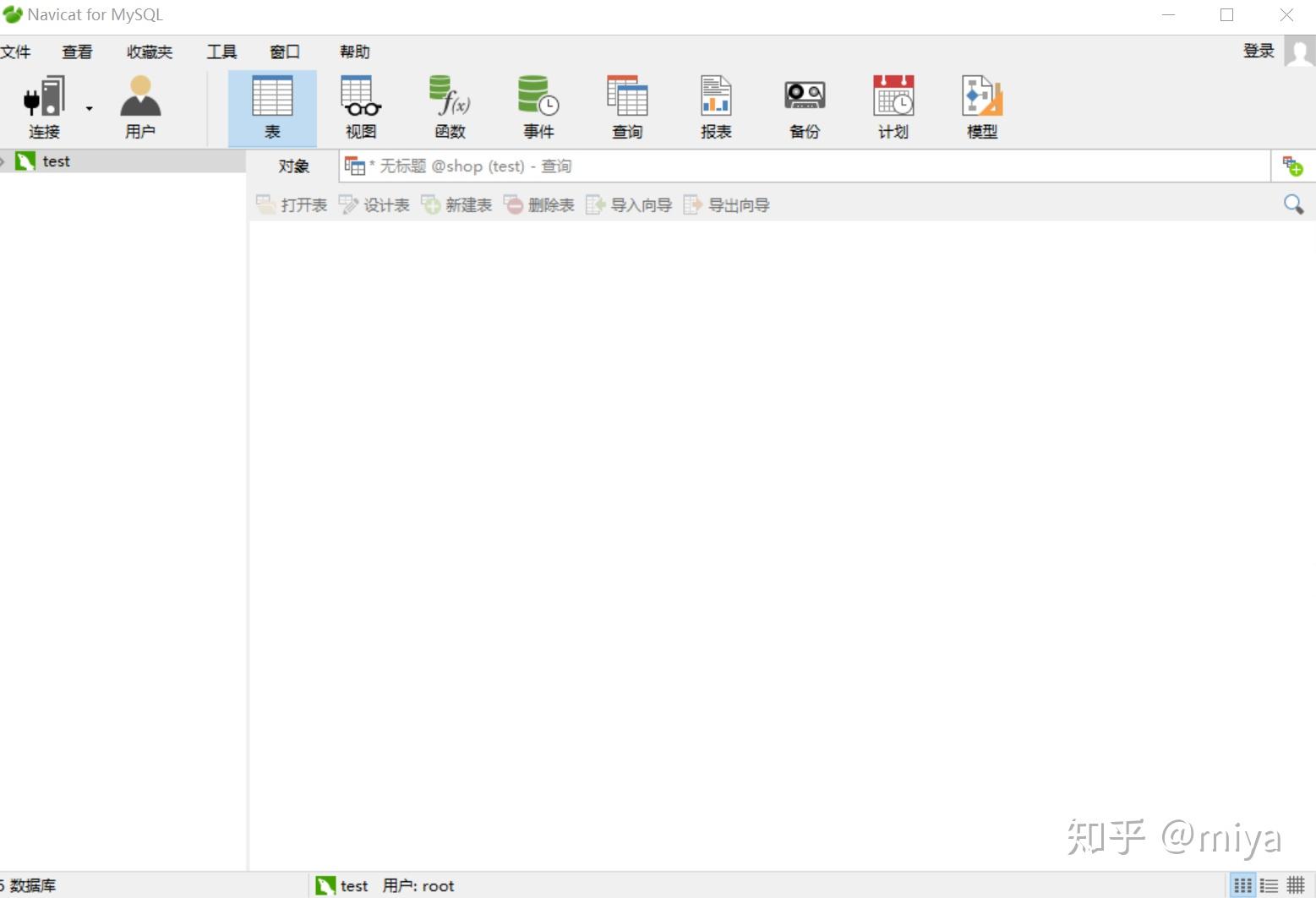Open the File (文件) menu

[15, 52]
